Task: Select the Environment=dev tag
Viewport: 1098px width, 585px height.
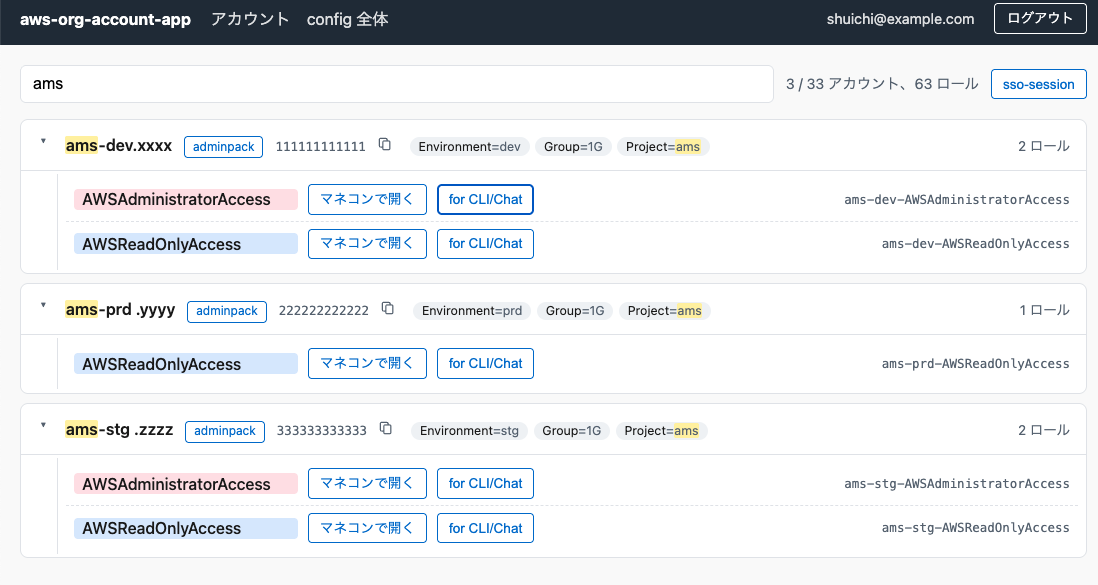Action: coord(469,146)
